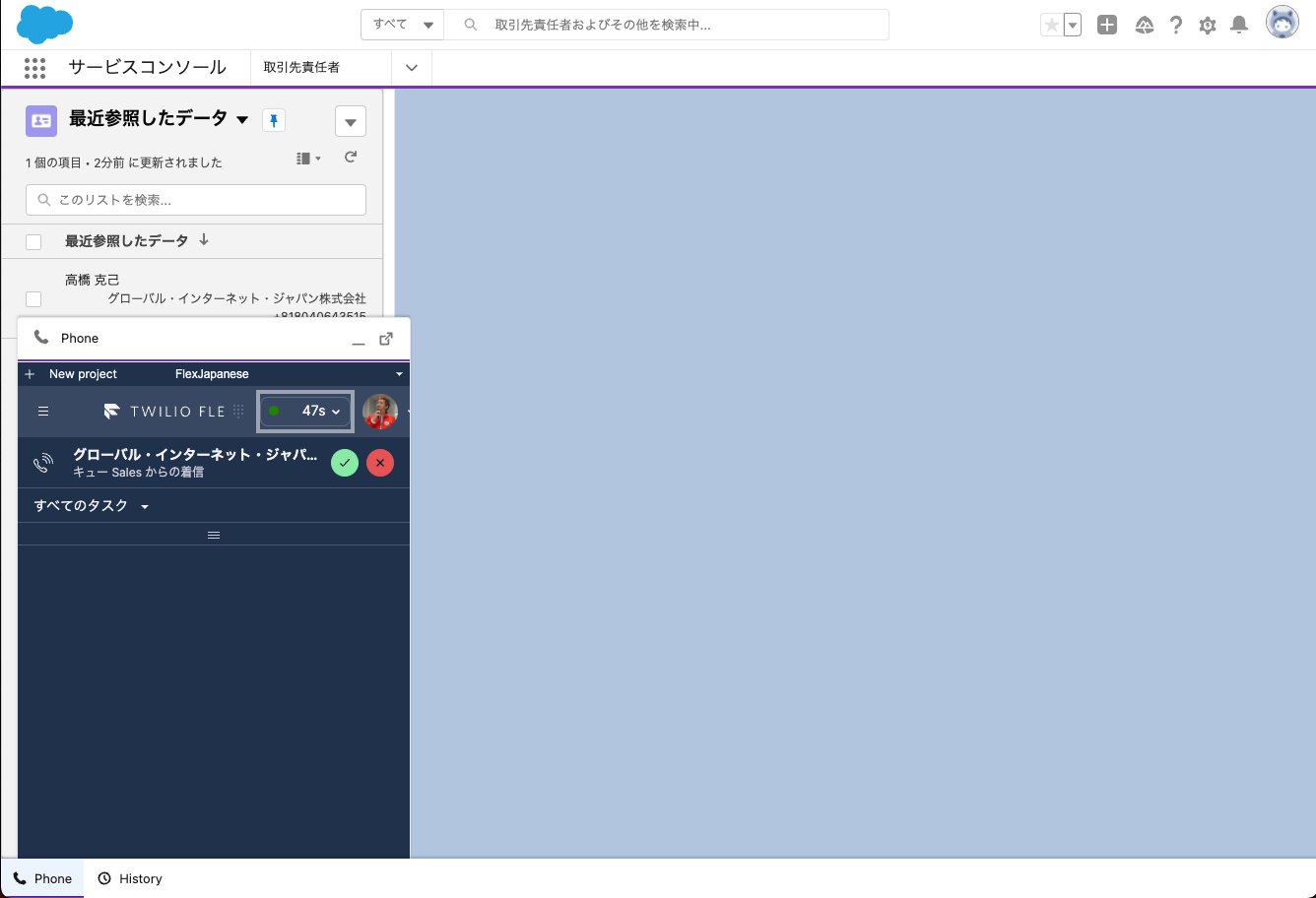Accept the incoming Sales queue call
The image size is (1316, 898).
(344, 462)
